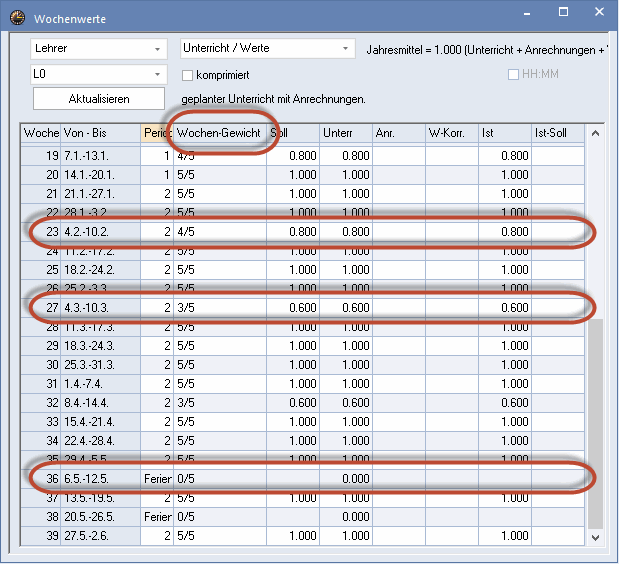
Task: Click the scrollbar up arrow
Action: [595, 133]
